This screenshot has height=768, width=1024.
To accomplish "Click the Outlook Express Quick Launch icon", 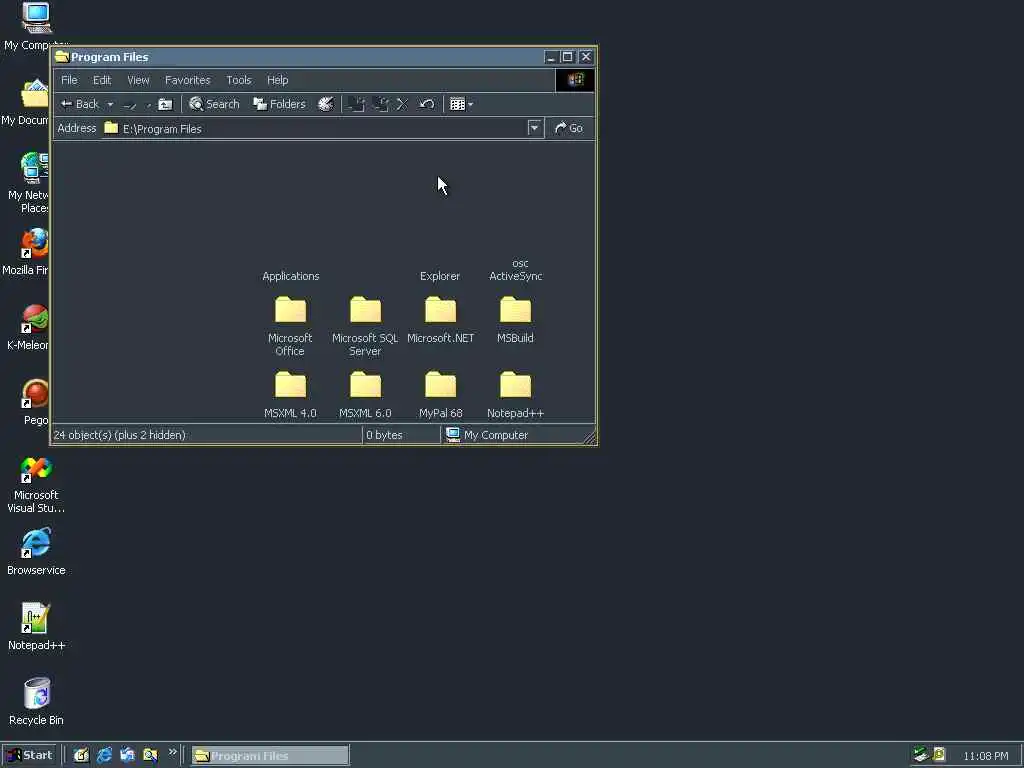I will coord(127,755).
